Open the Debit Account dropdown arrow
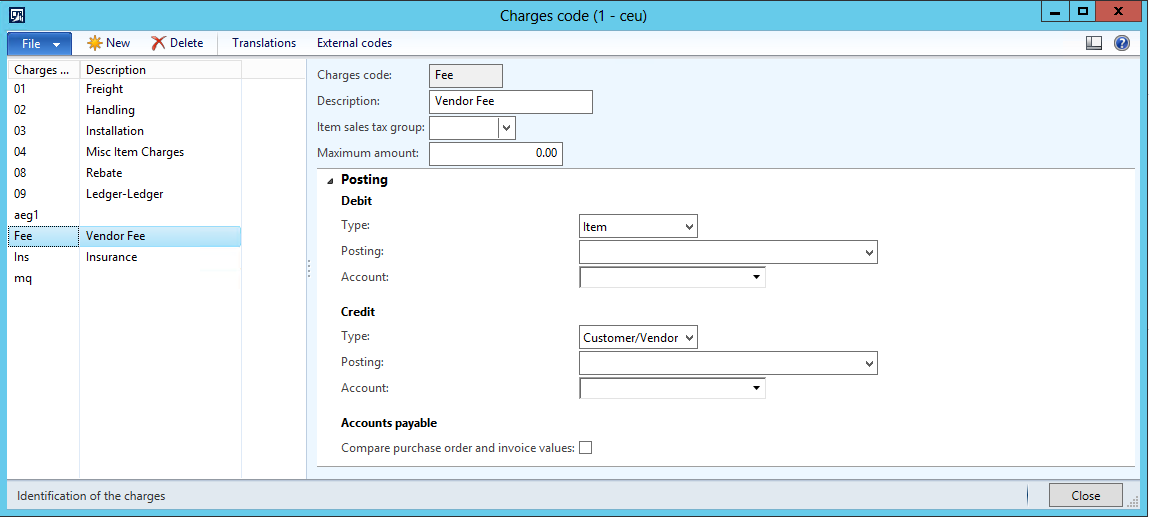Image resolution: width=1149 pixels, height=517 pixels. (x=756, y=277)
